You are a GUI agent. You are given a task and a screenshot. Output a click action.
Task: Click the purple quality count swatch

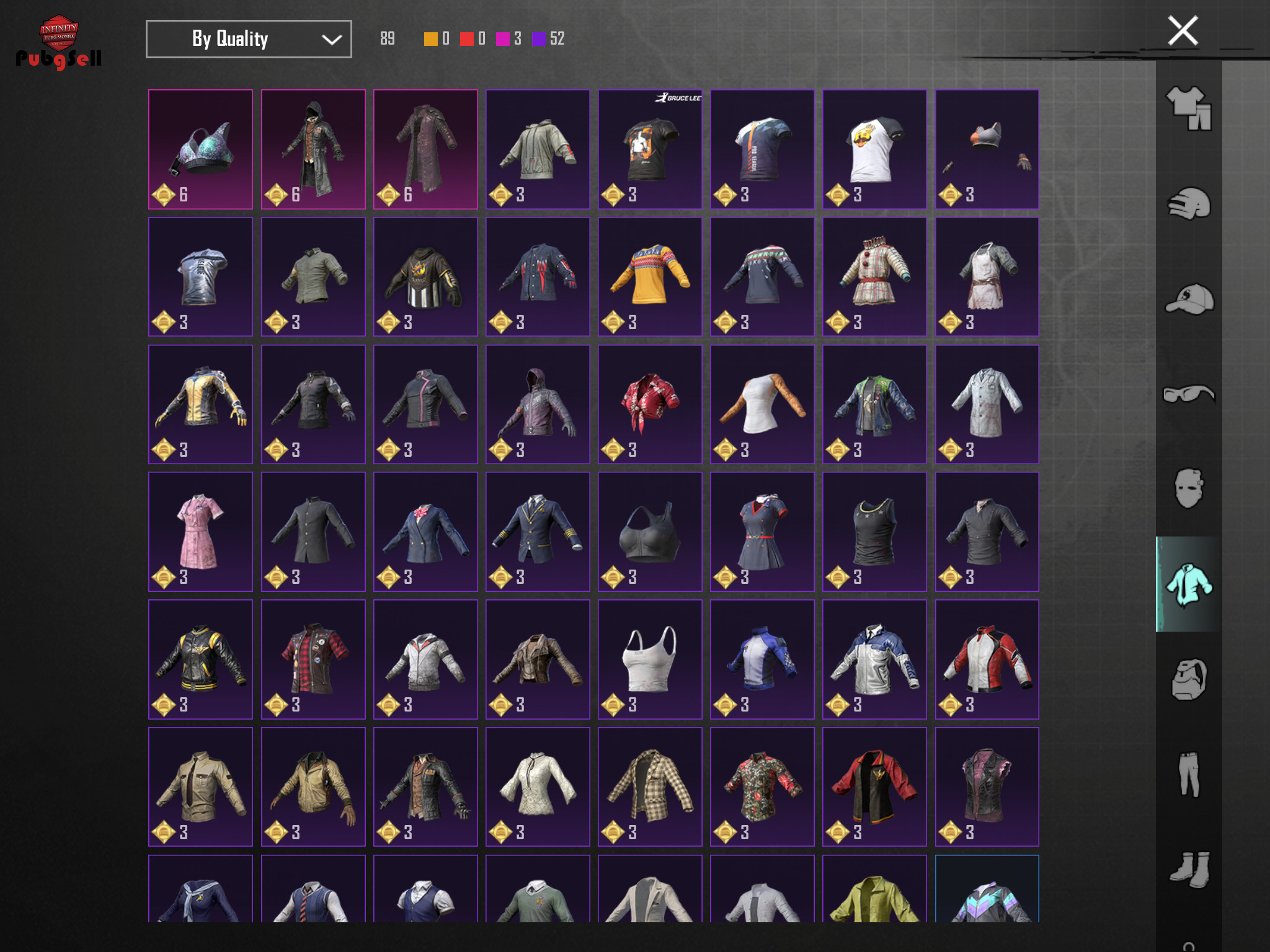tap(538, 39)
